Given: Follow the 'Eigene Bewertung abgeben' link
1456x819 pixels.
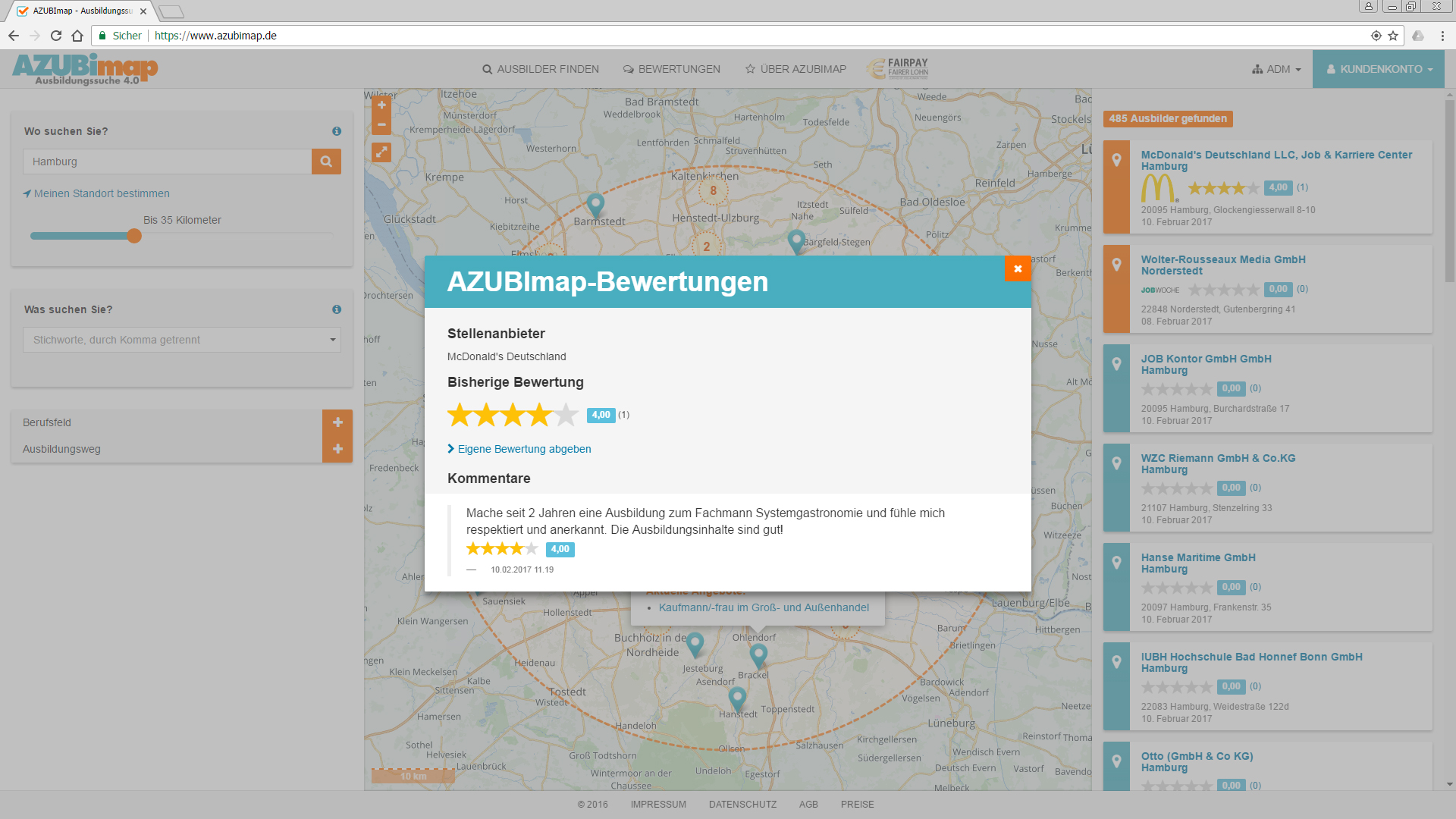Looking at the screenshot, I should (x=524, y=449).
